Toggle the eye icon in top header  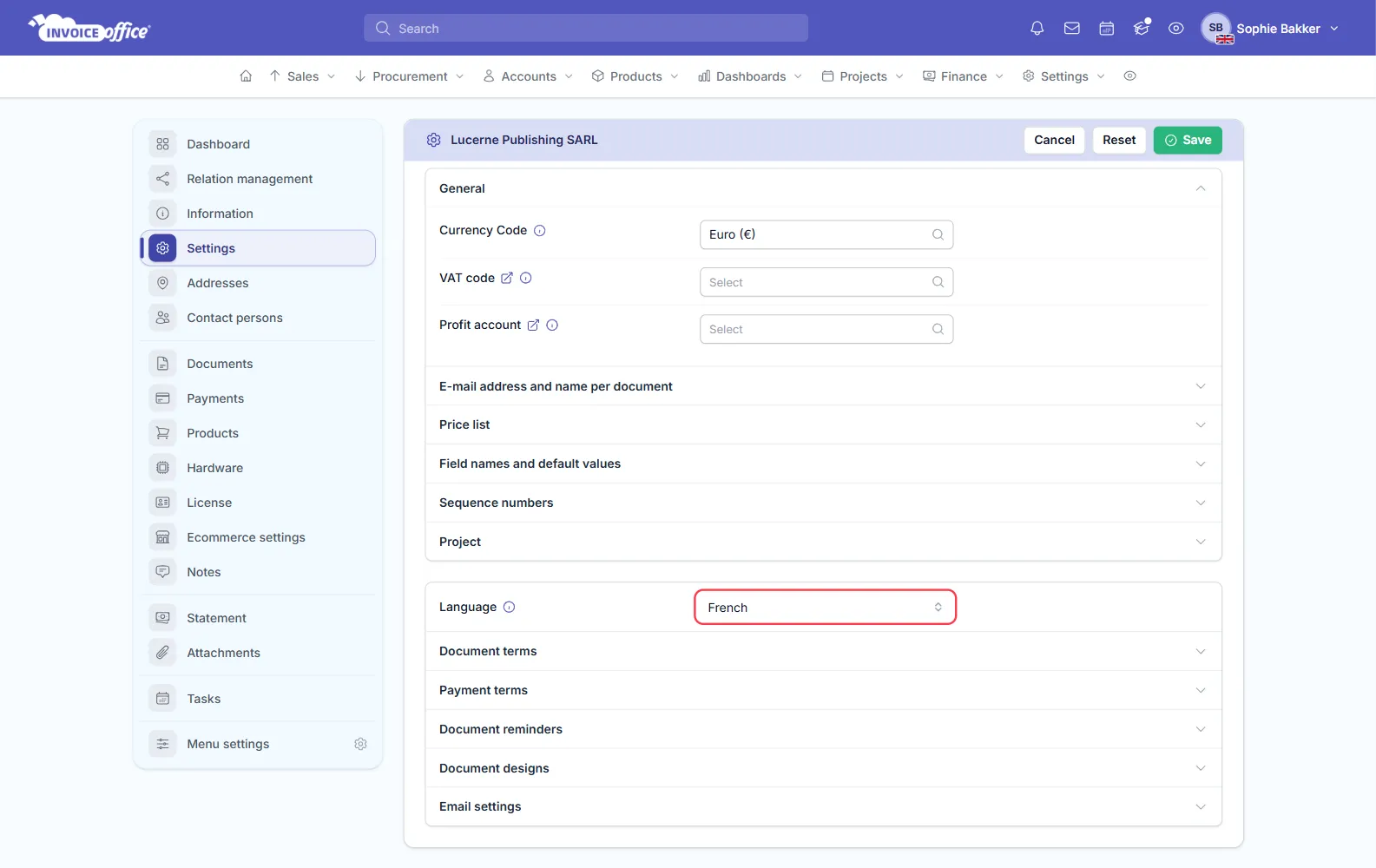pyautogui.click(x=1175, y=29)
